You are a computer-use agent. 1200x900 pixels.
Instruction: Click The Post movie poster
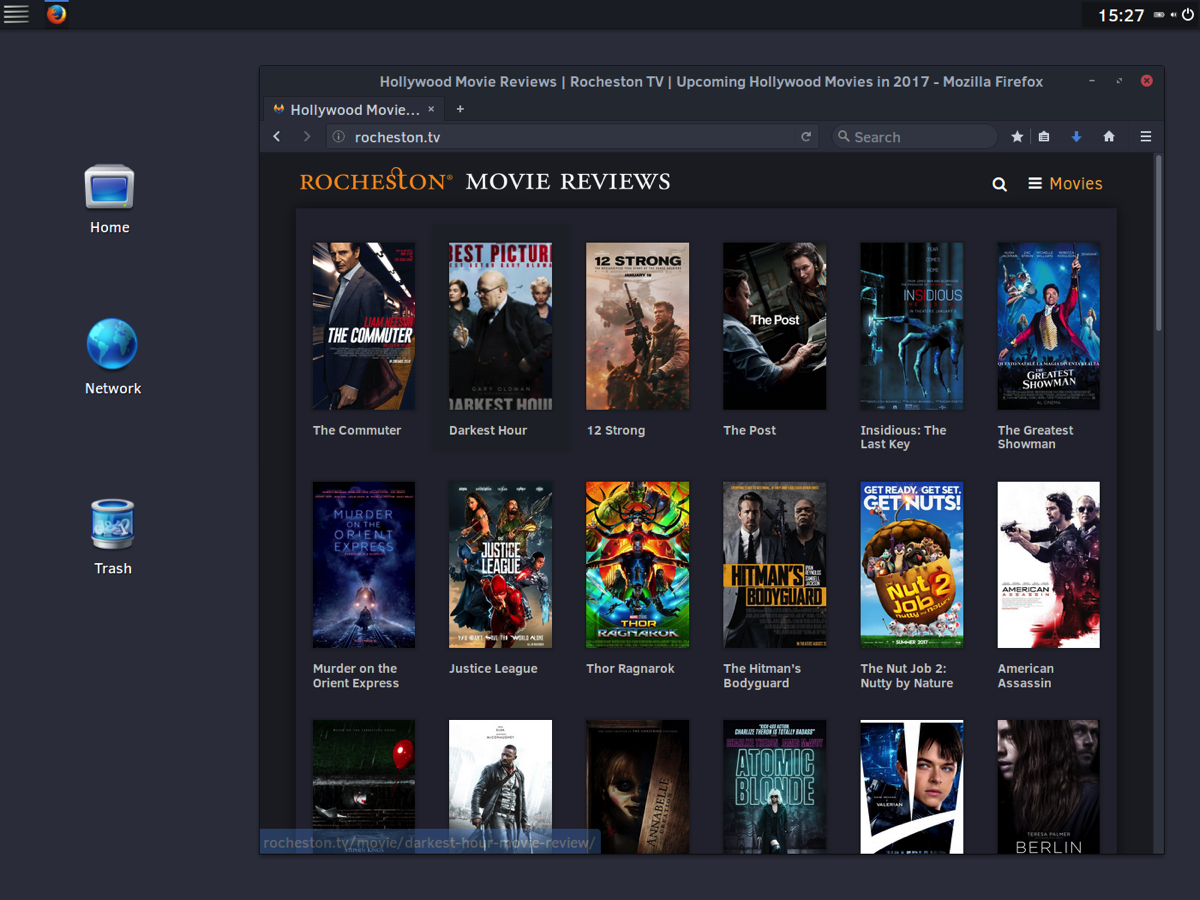tap(775, 326)
